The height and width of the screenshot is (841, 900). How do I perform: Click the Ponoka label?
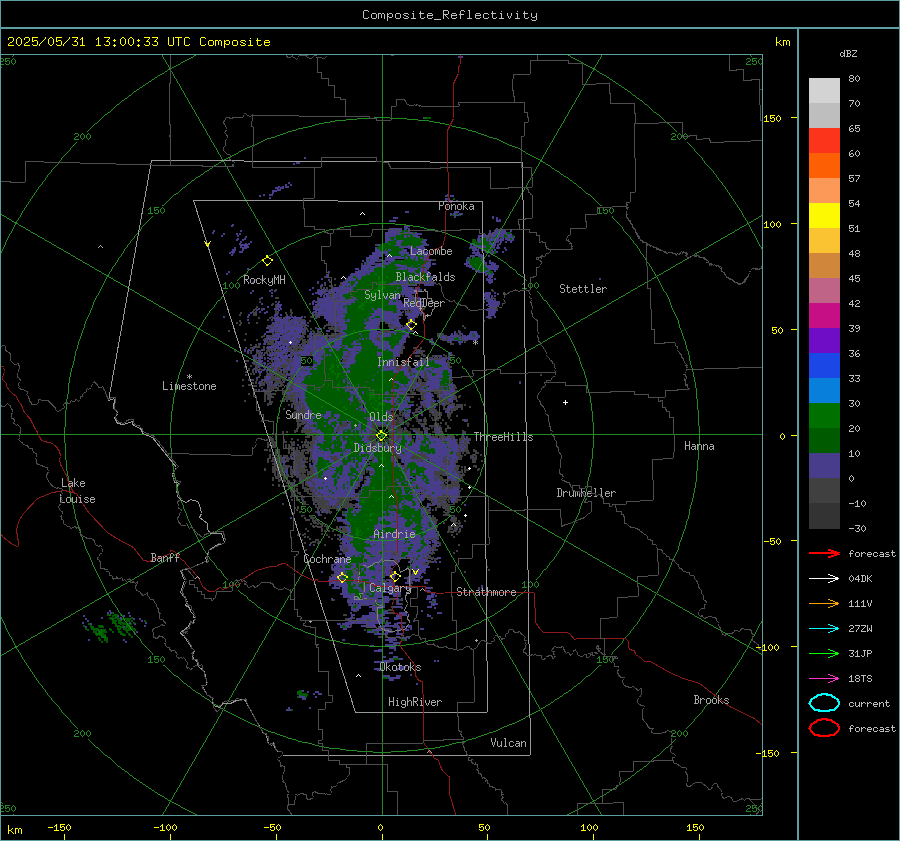[456, 206]
